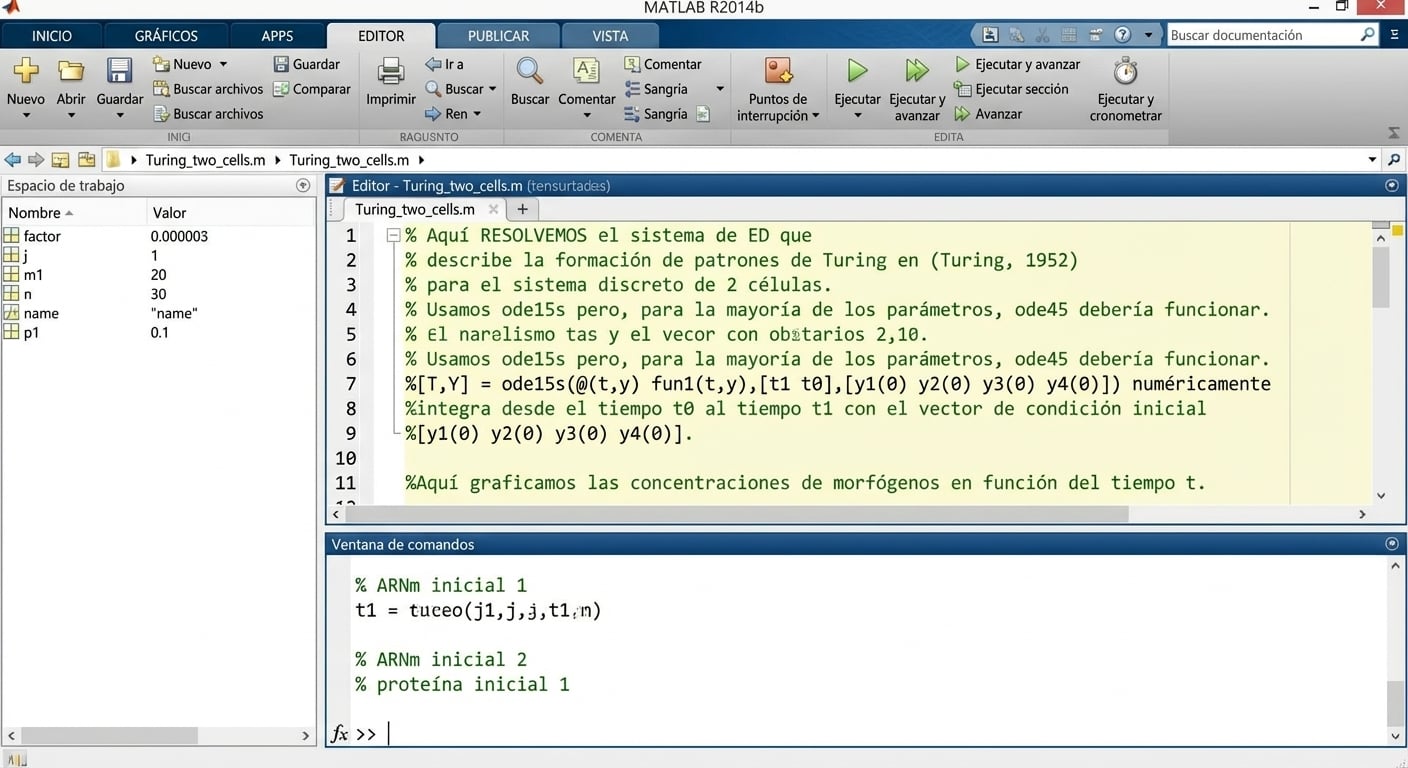
Task: Click the variable icon beside p1
Action: coord(11,332)
